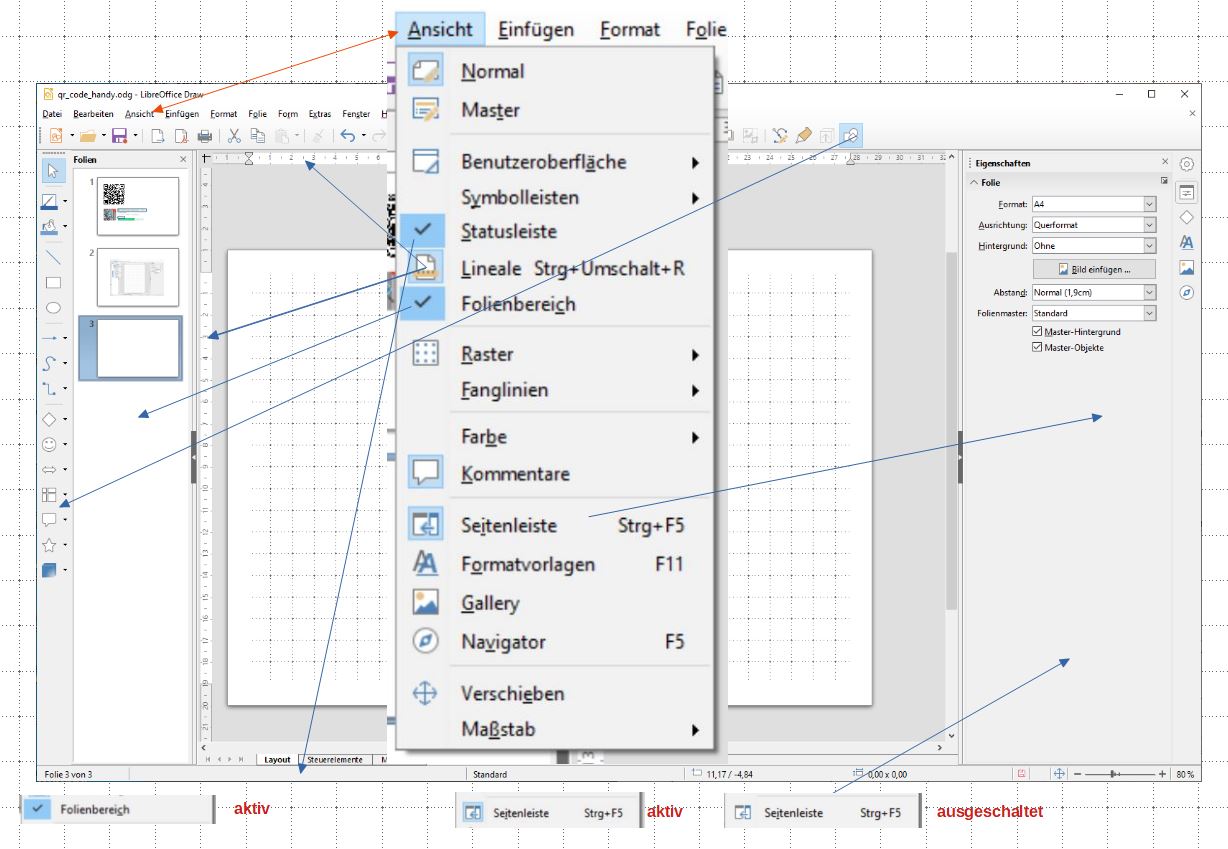Select slide 2 thumbnail in Folien panel
The height and width of the screenshot is (849, 1228).
click(138, 277)
